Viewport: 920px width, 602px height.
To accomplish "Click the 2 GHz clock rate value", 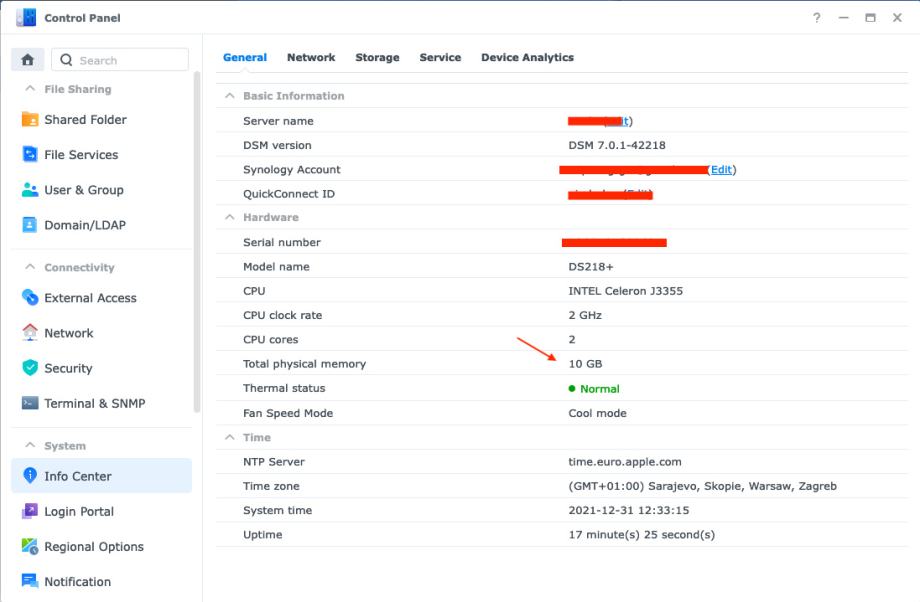I will coord(585,315).
